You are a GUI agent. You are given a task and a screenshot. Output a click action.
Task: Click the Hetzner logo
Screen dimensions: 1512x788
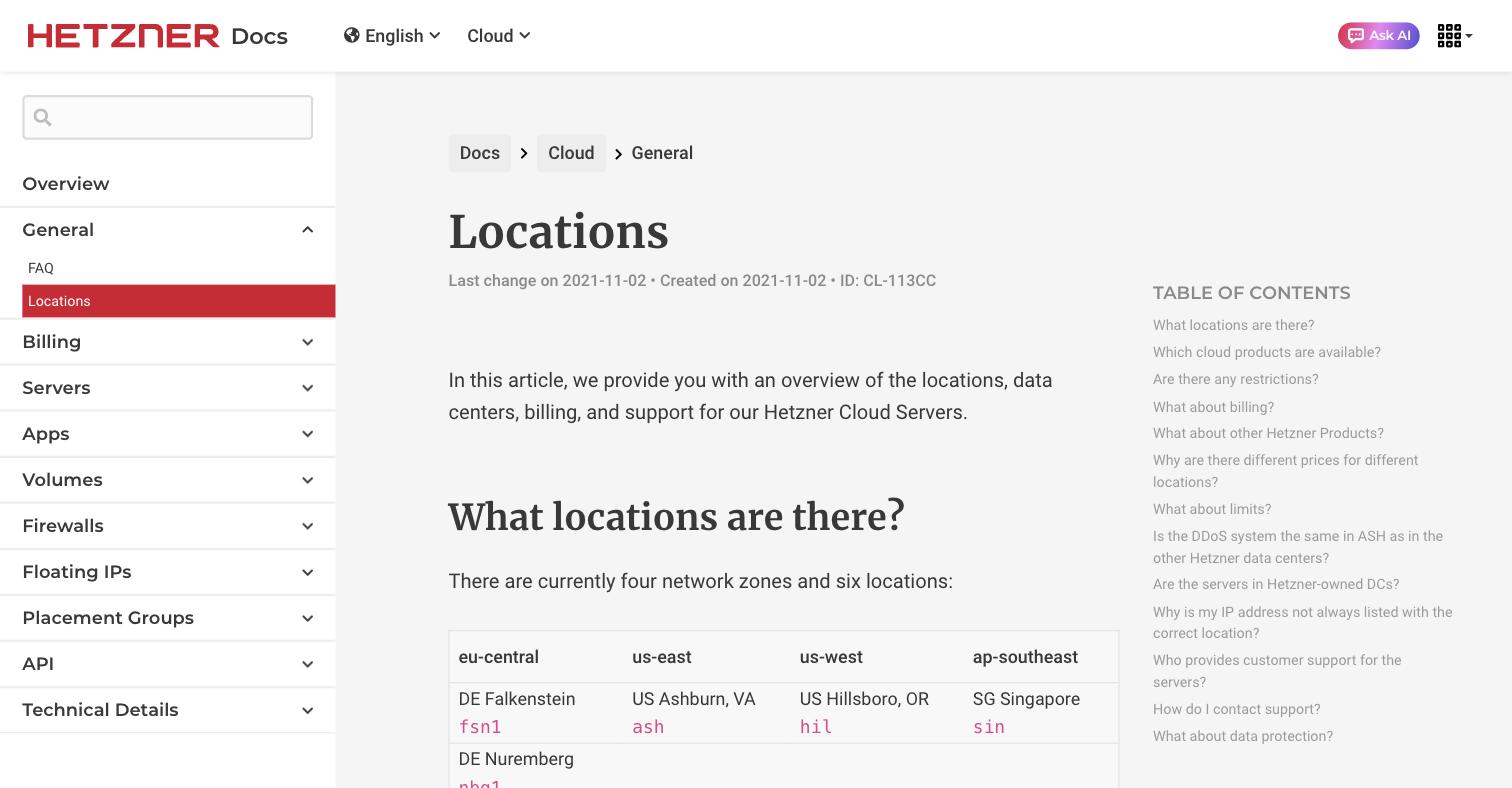click(123, 36)
